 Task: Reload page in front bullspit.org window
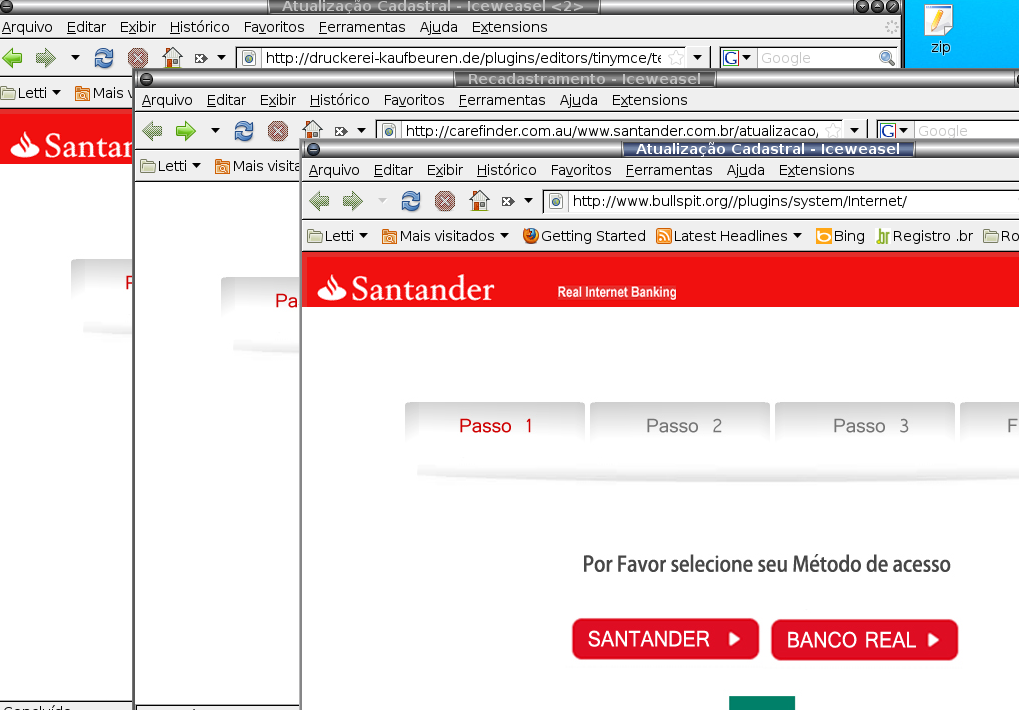pyautogui.click(x=411, y=201)
